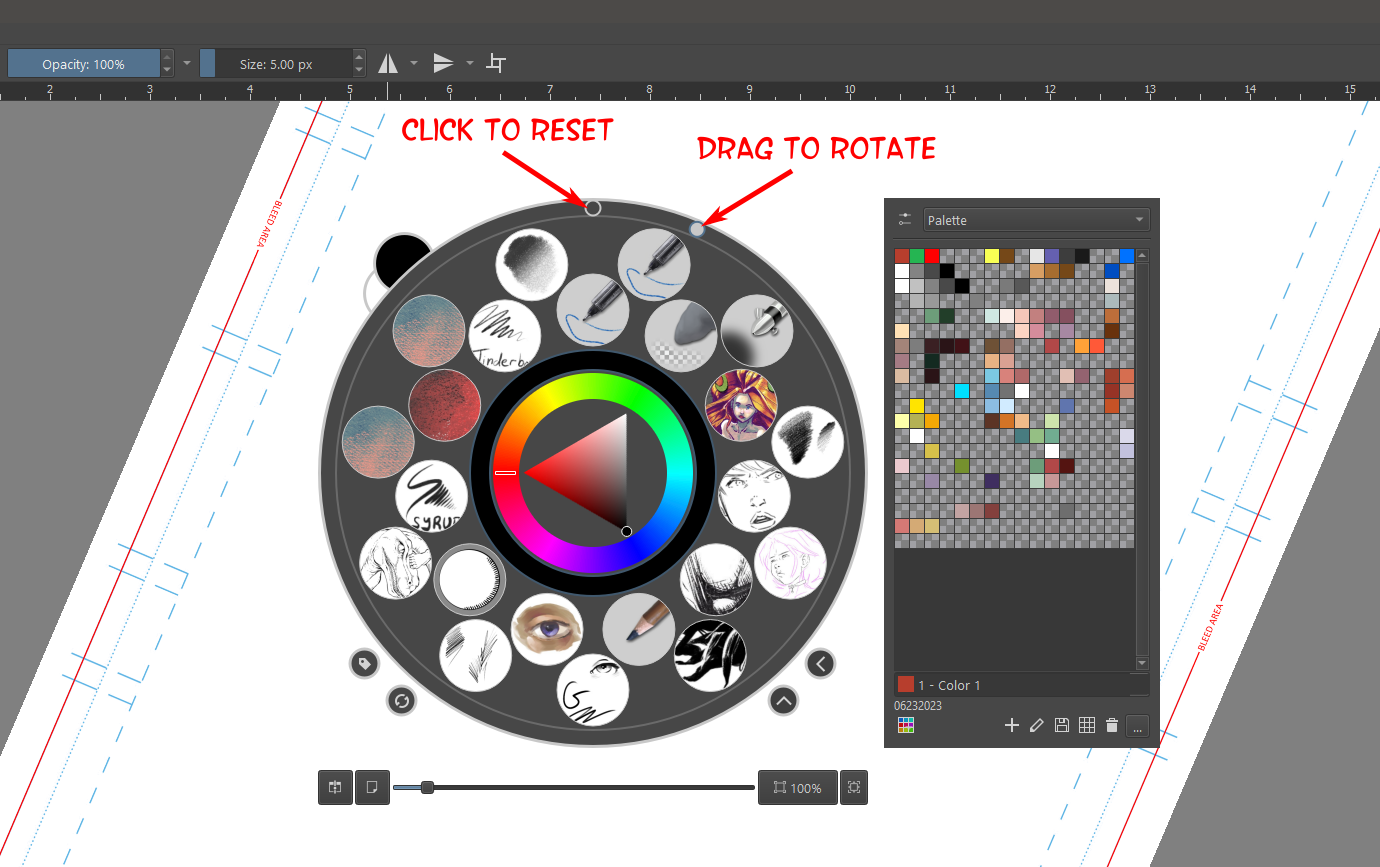Click palette scrollbar down arrow
The width and height of the screenshot is (1380, 867).
point(1142,663)
